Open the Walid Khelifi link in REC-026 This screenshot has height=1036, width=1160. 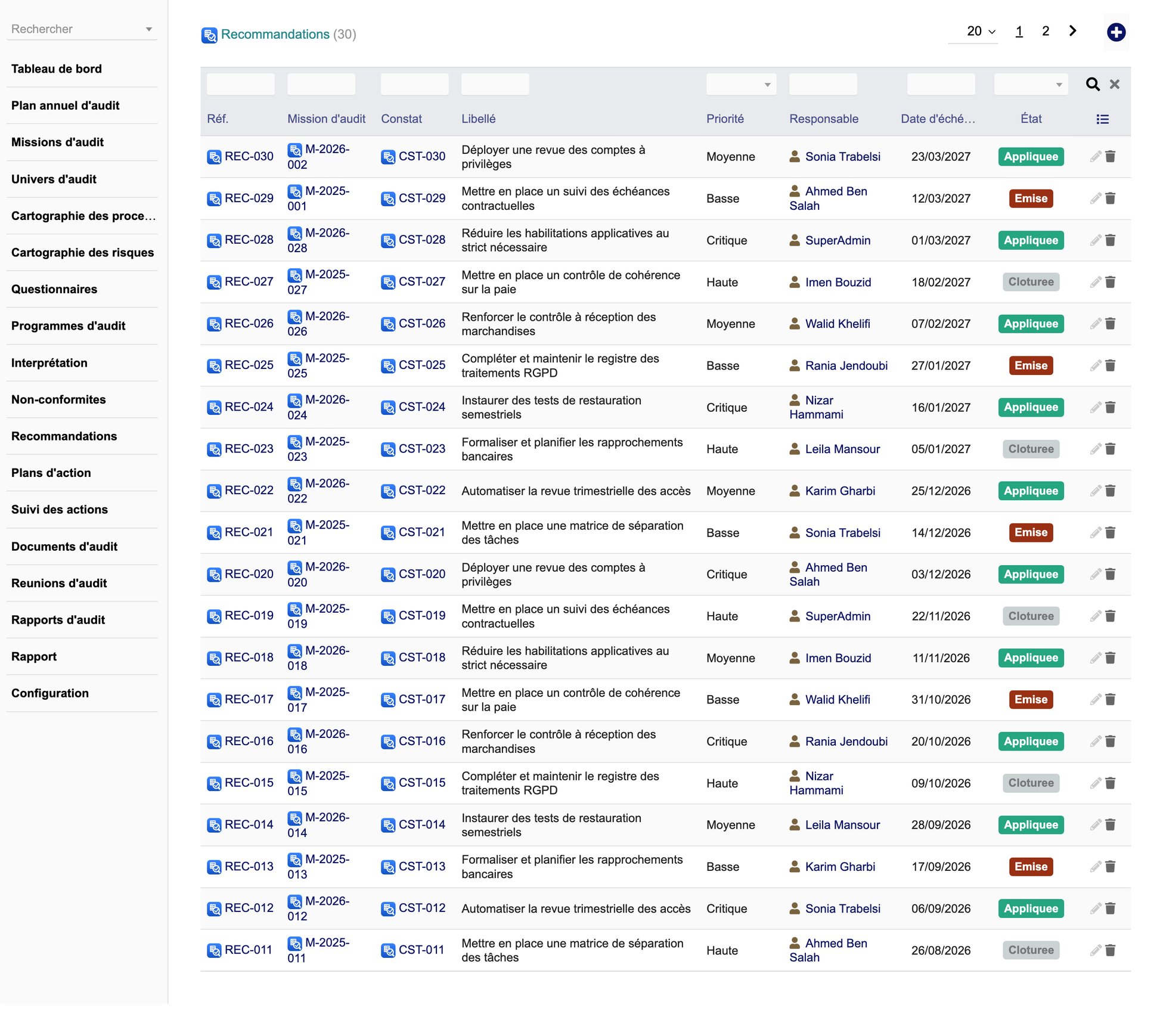pyautogui.click(x=838, y=324)
